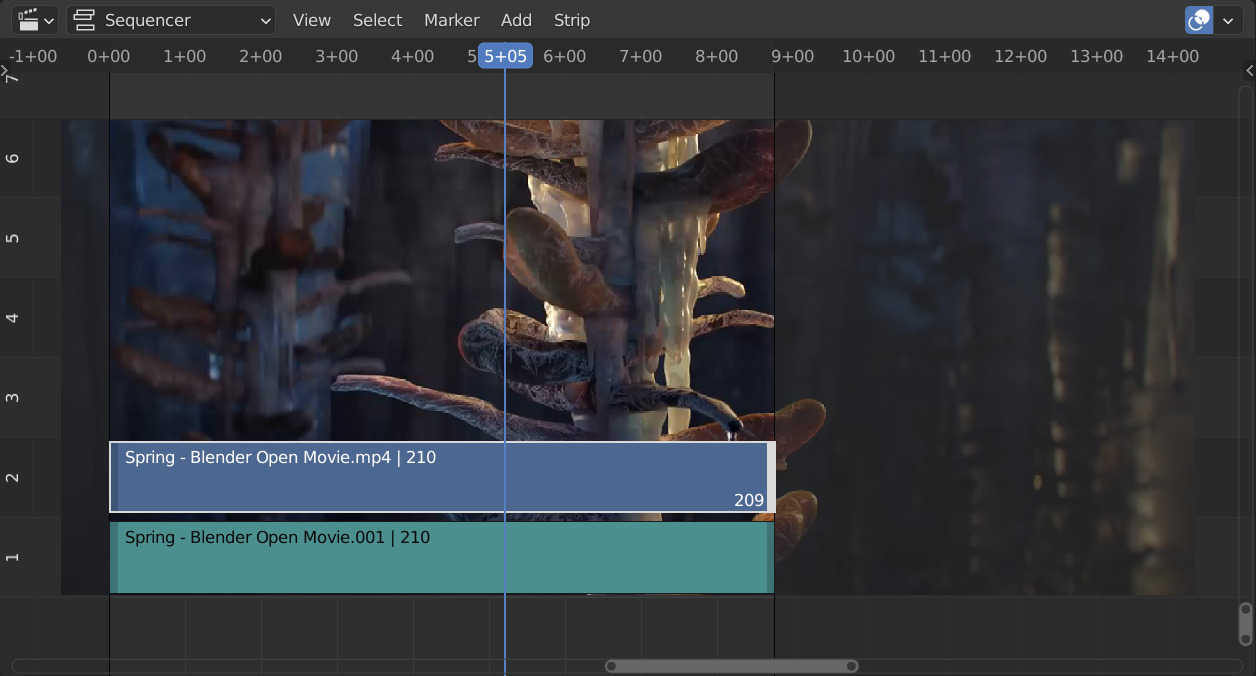This screenshot has height=676, width=1256.
Task: Jump to 4+00 on the time ruler
Action: [413, 56]
